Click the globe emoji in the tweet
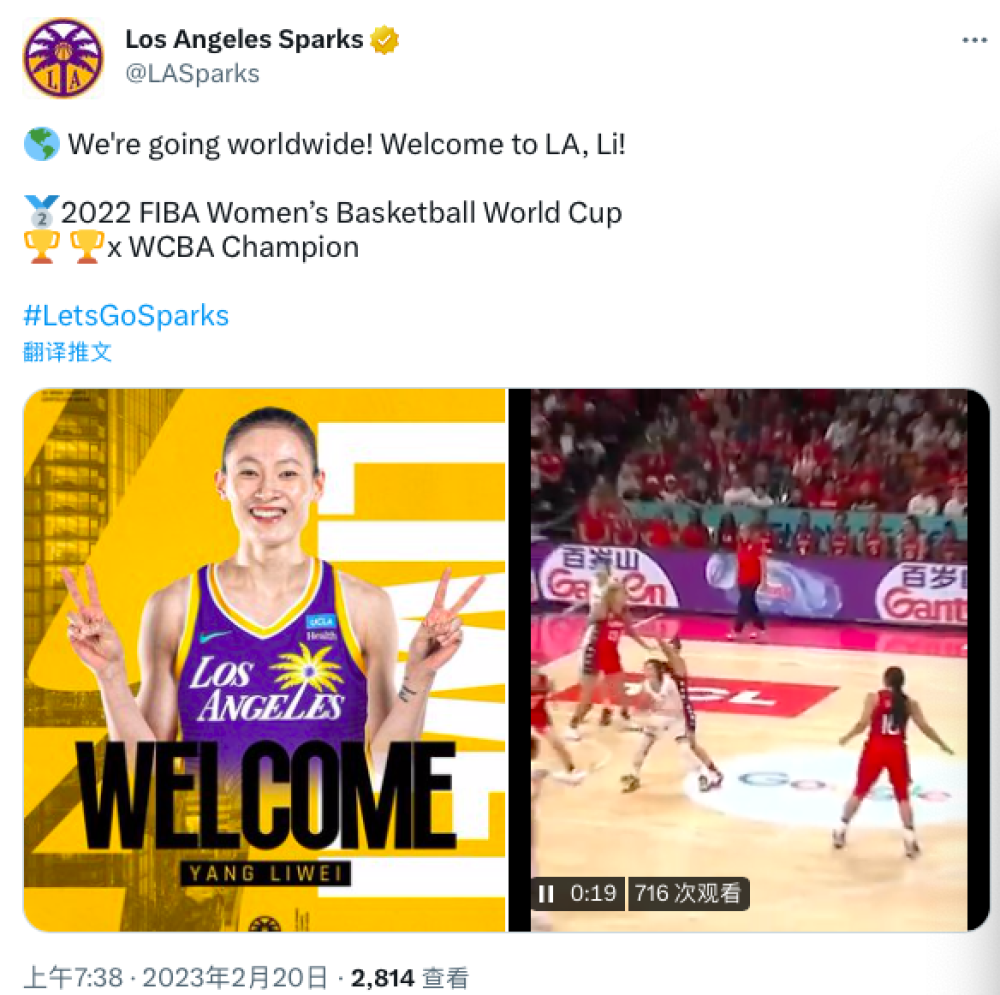 coord(41,144)
